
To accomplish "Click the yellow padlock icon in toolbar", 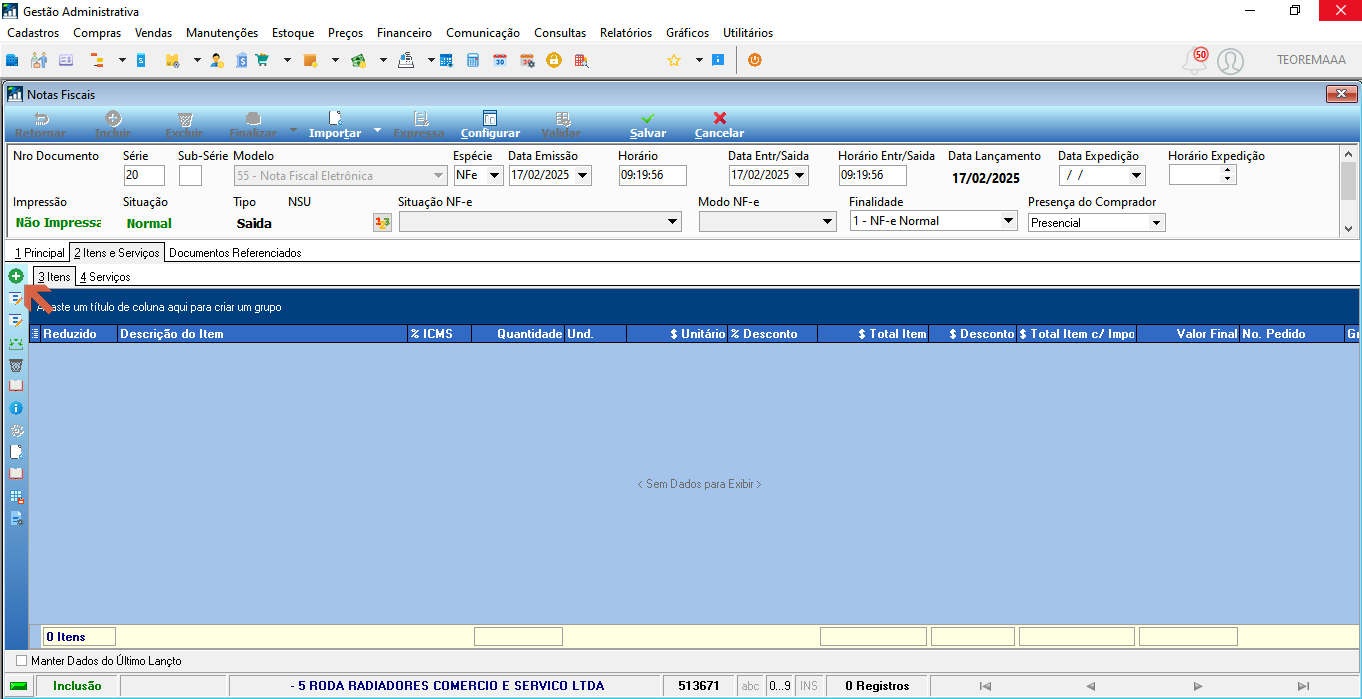I will click(553, 60).
